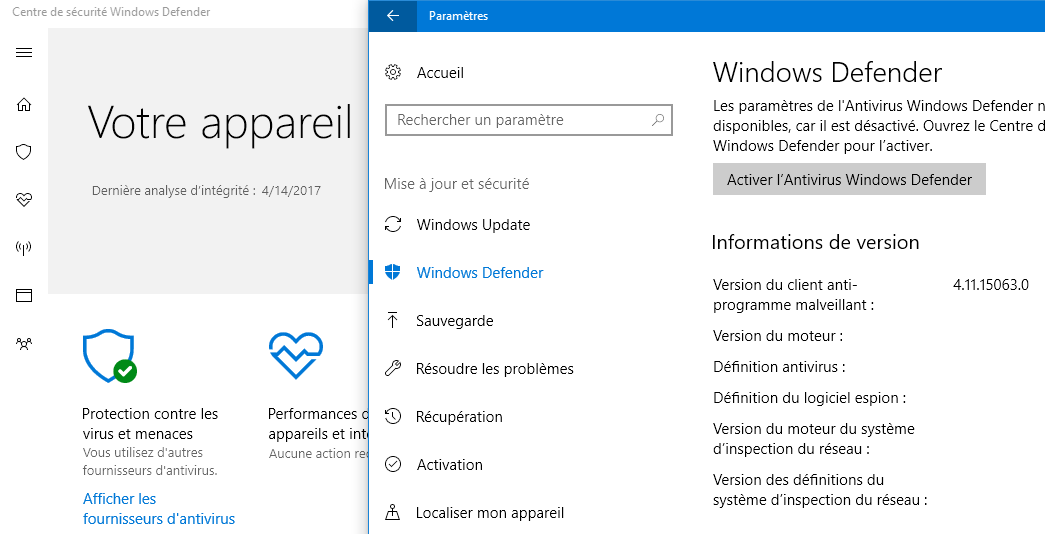Click the magnifier icon in the search box
Screen dimensions: 1045x534
[658, 120]
